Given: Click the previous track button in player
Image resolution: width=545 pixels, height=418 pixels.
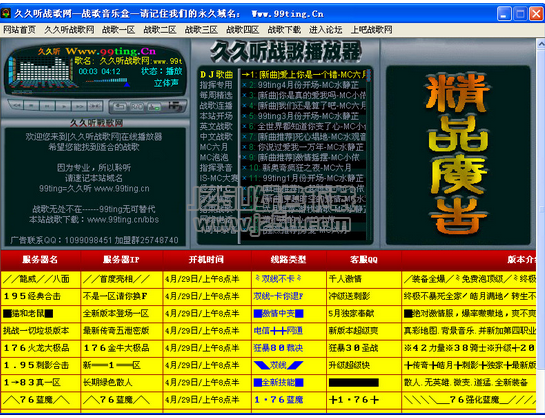Looking at the screenshot, I should click(x=16, y=106).
